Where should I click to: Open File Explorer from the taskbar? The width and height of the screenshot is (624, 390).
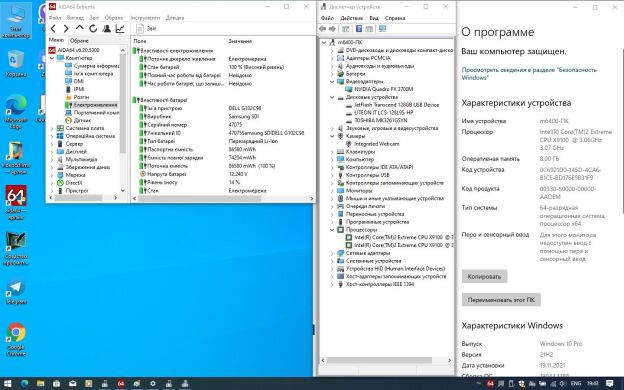(x=41, y=384)
